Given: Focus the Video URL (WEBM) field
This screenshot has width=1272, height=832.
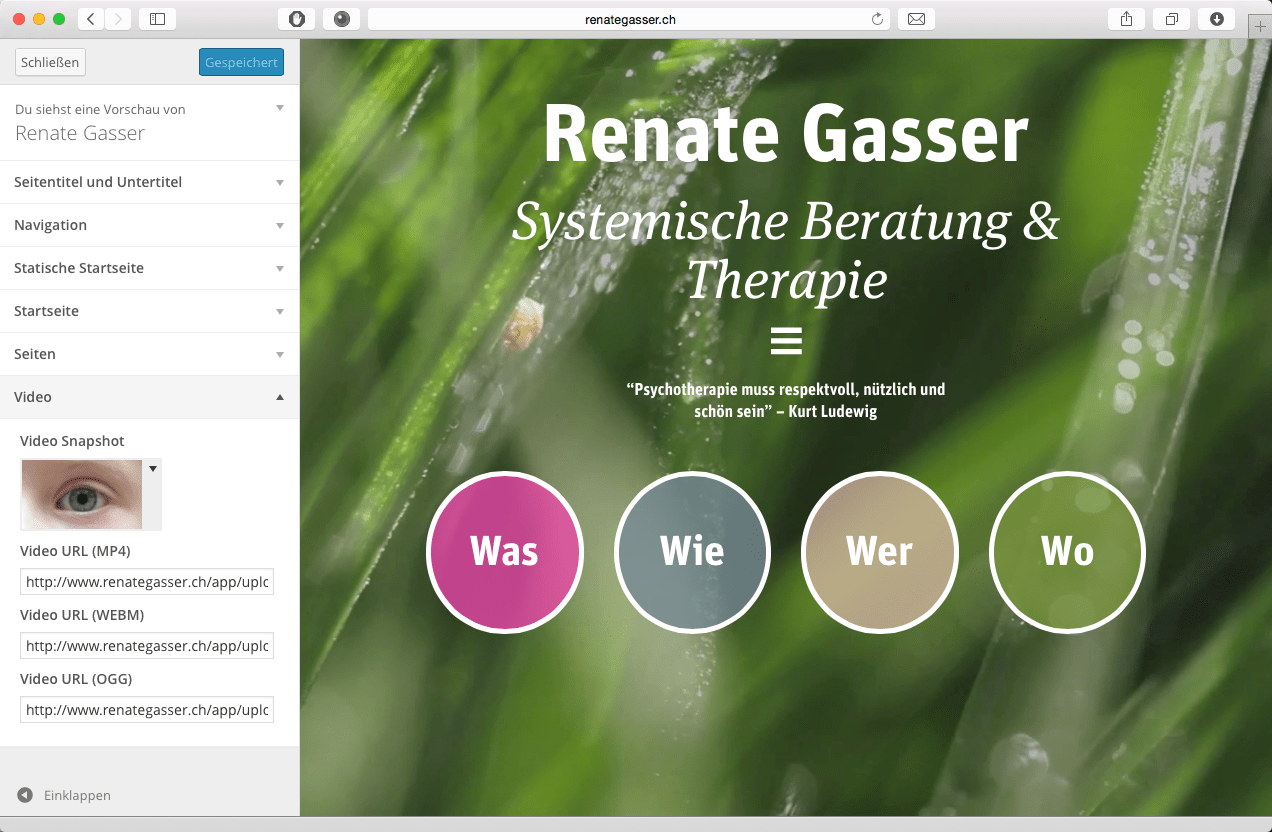Looking at the screenshot, I should coord(147,646).
